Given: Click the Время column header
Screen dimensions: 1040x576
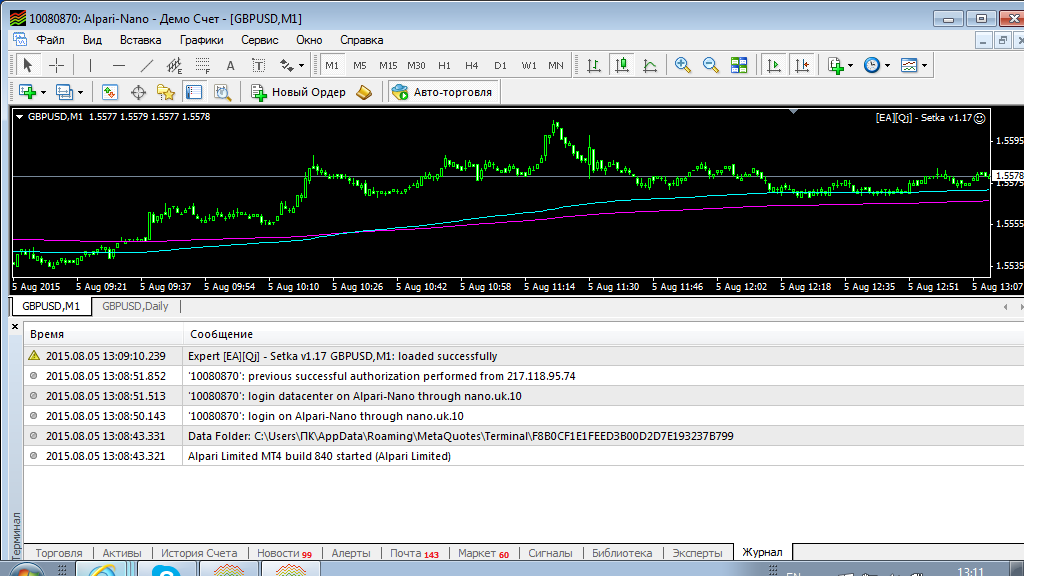Looking at the screenshot, I should coord(103,334).
